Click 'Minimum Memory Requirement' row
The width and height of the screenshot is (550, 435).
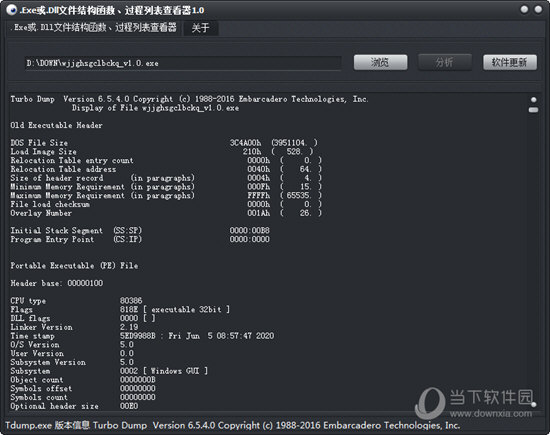(x=166, y=187)
